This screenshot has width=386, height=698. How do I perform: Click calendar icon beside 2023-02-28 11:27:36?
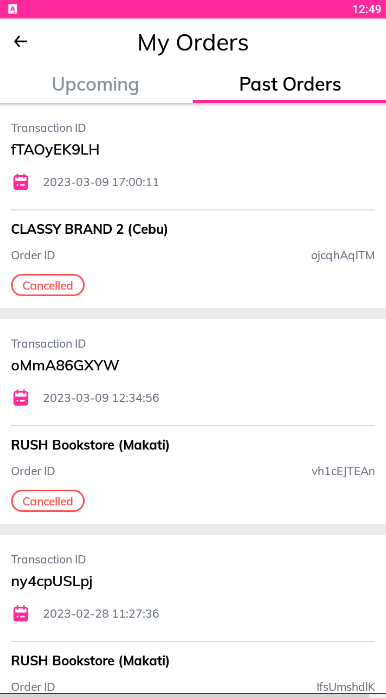(20, 613)
